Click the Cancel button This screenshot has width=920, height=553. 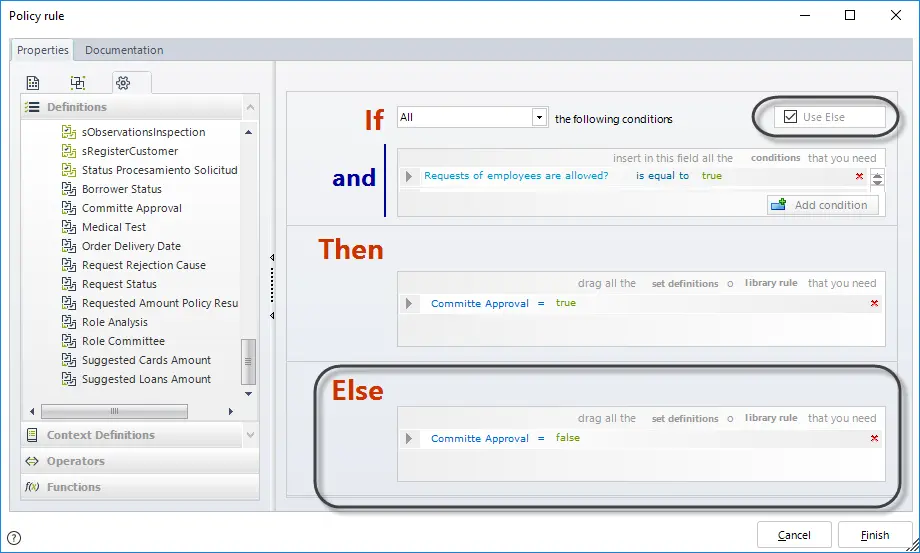pos(794,535)
